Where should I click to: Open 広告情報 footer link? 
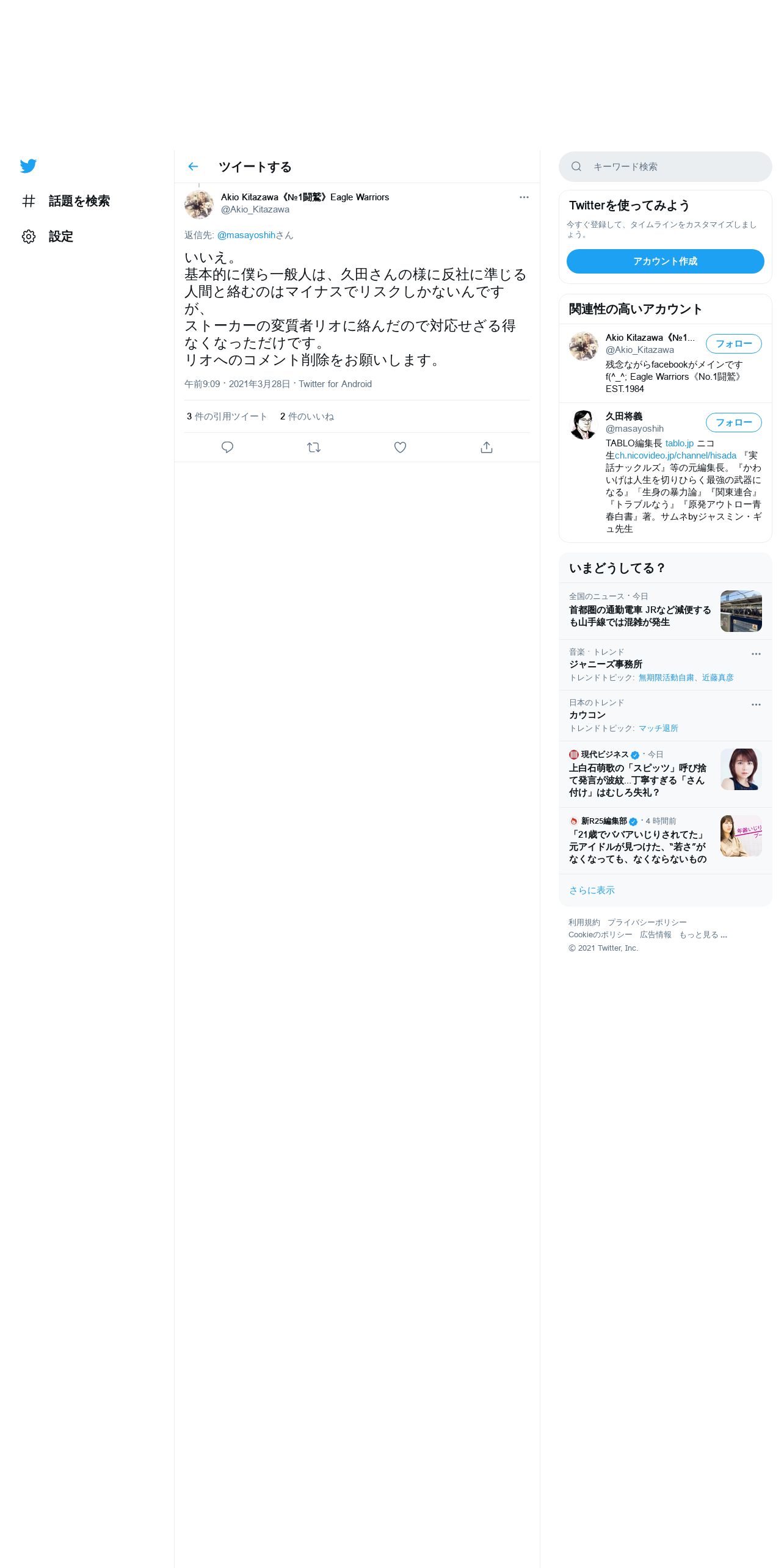656,935
